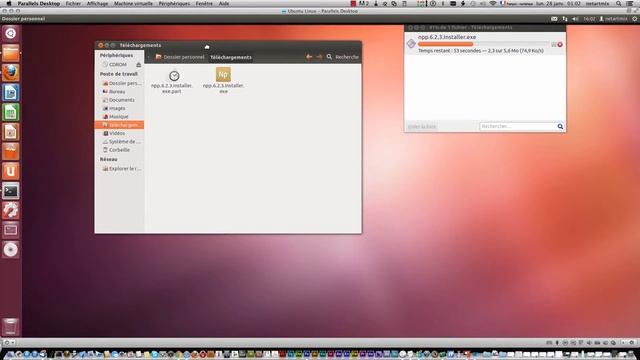Screen dimensions: 640x360
Task: Click the Recherche search button in Files
Action: 342,57
